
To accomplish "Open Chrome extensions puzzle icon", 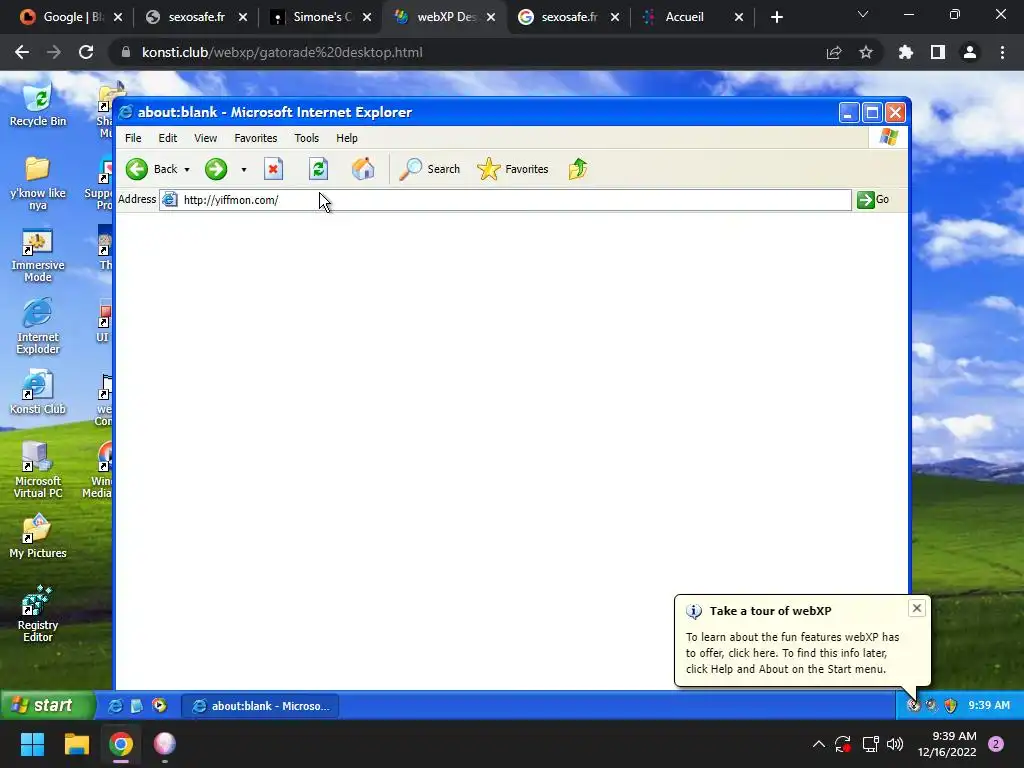I will [x=906, y=52].
